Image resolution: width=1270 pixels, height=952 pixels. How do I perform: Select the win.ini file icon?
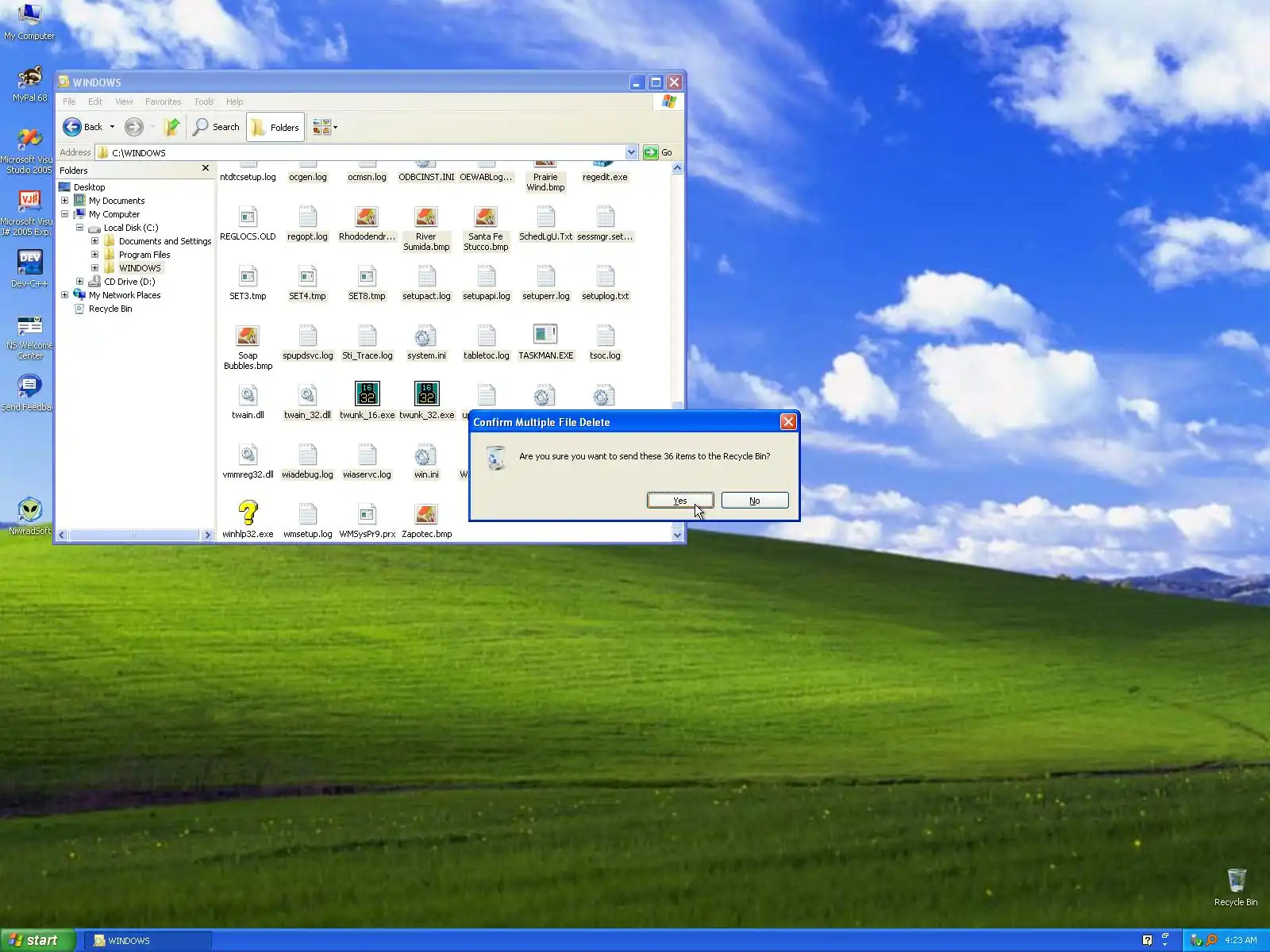point(426,455)
